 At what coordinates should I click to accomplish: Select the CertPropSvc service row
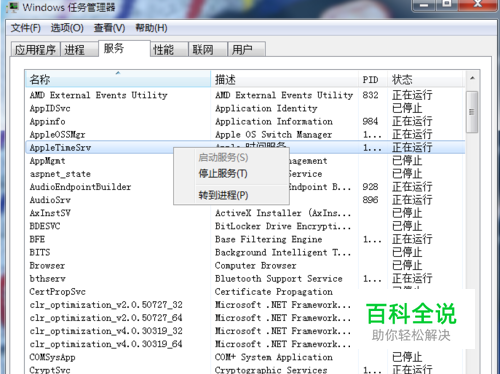pos(245,292)
